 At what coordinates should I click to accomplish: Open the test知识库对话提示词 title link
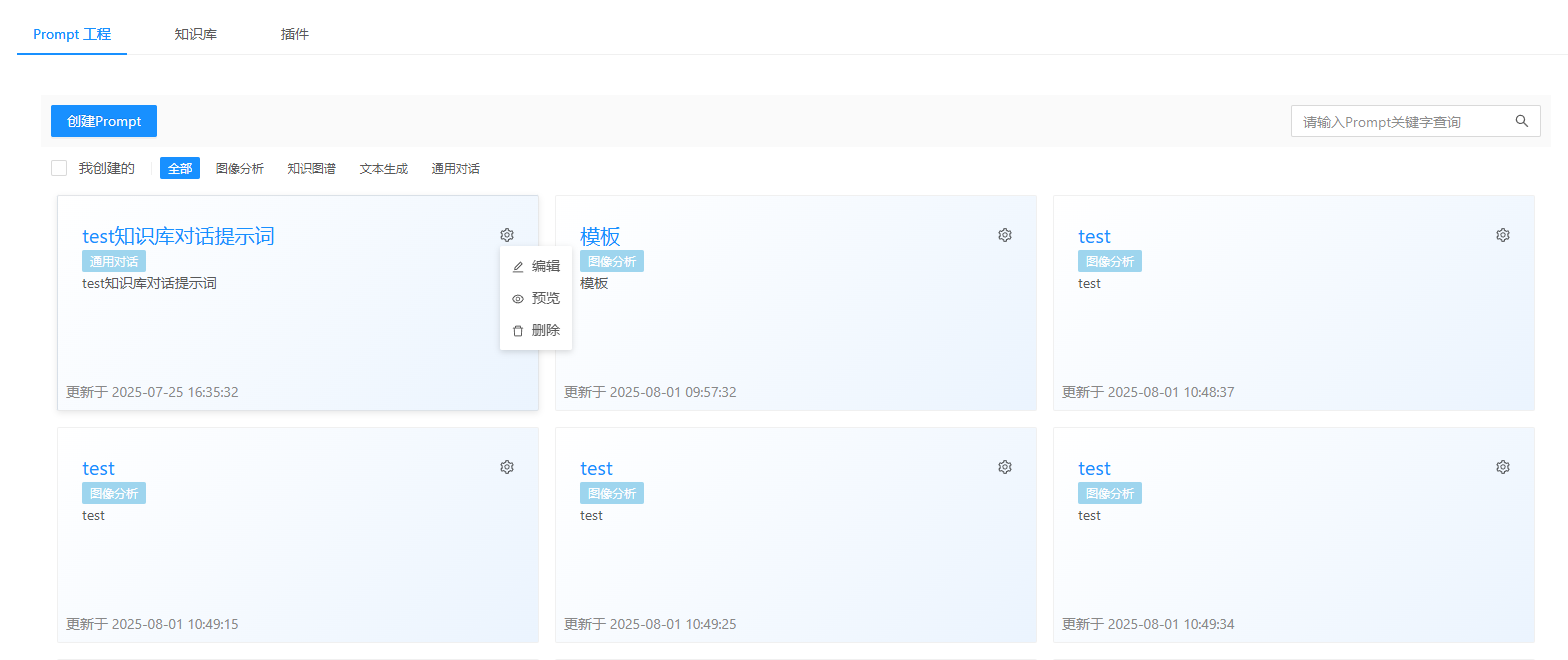178,236
